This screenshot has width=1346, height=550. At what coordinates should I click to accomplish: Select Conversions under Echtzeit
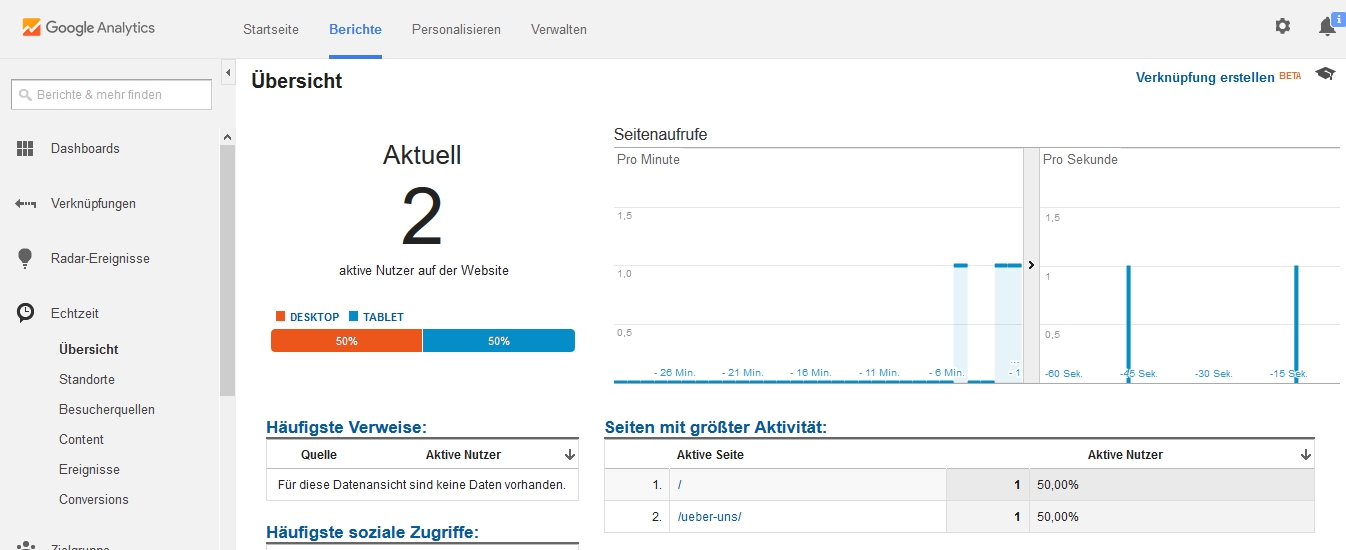point(94,500)
